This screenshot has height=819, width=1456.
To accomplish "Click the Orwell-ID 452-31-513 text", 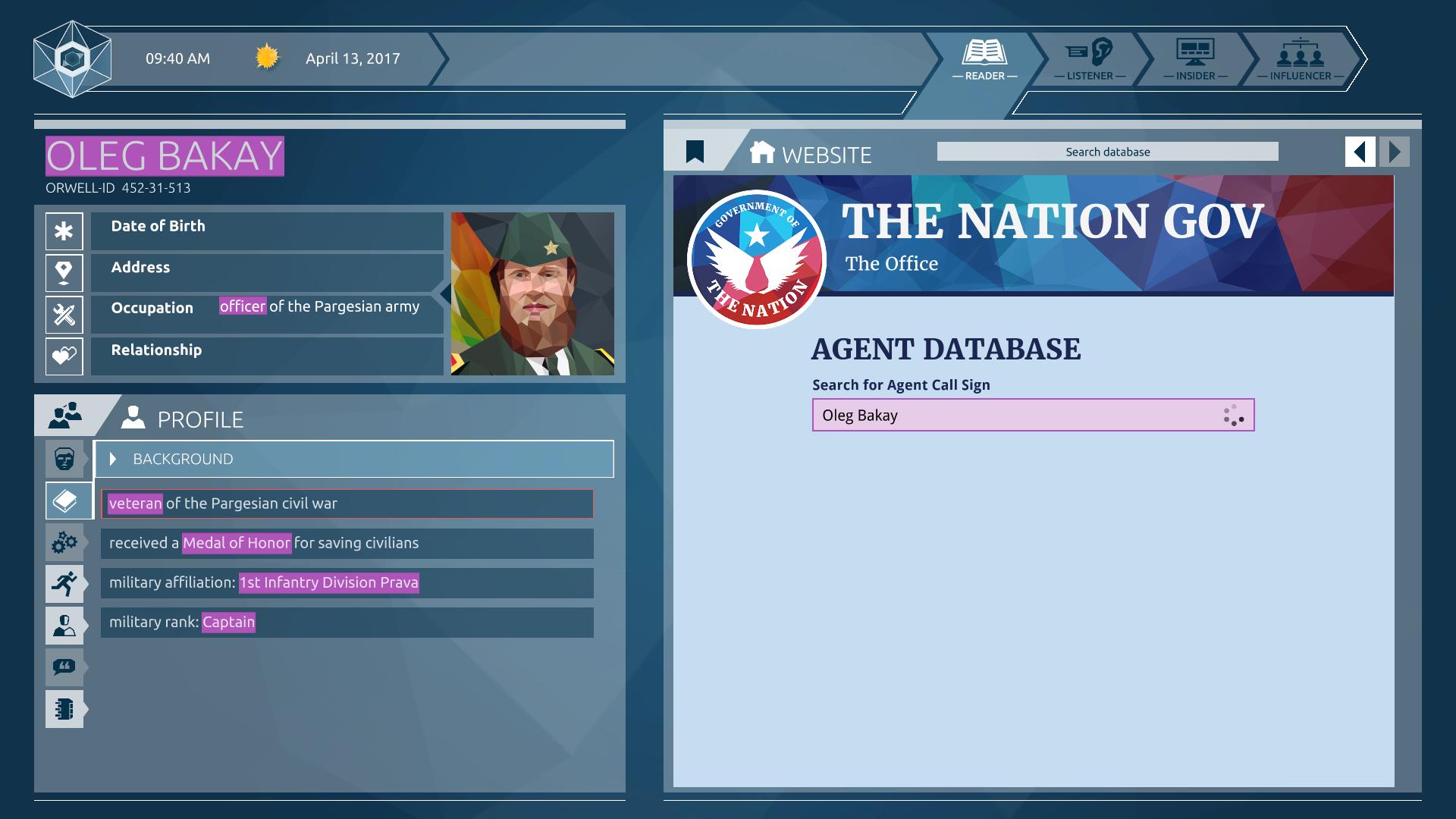I will (118, 188).
